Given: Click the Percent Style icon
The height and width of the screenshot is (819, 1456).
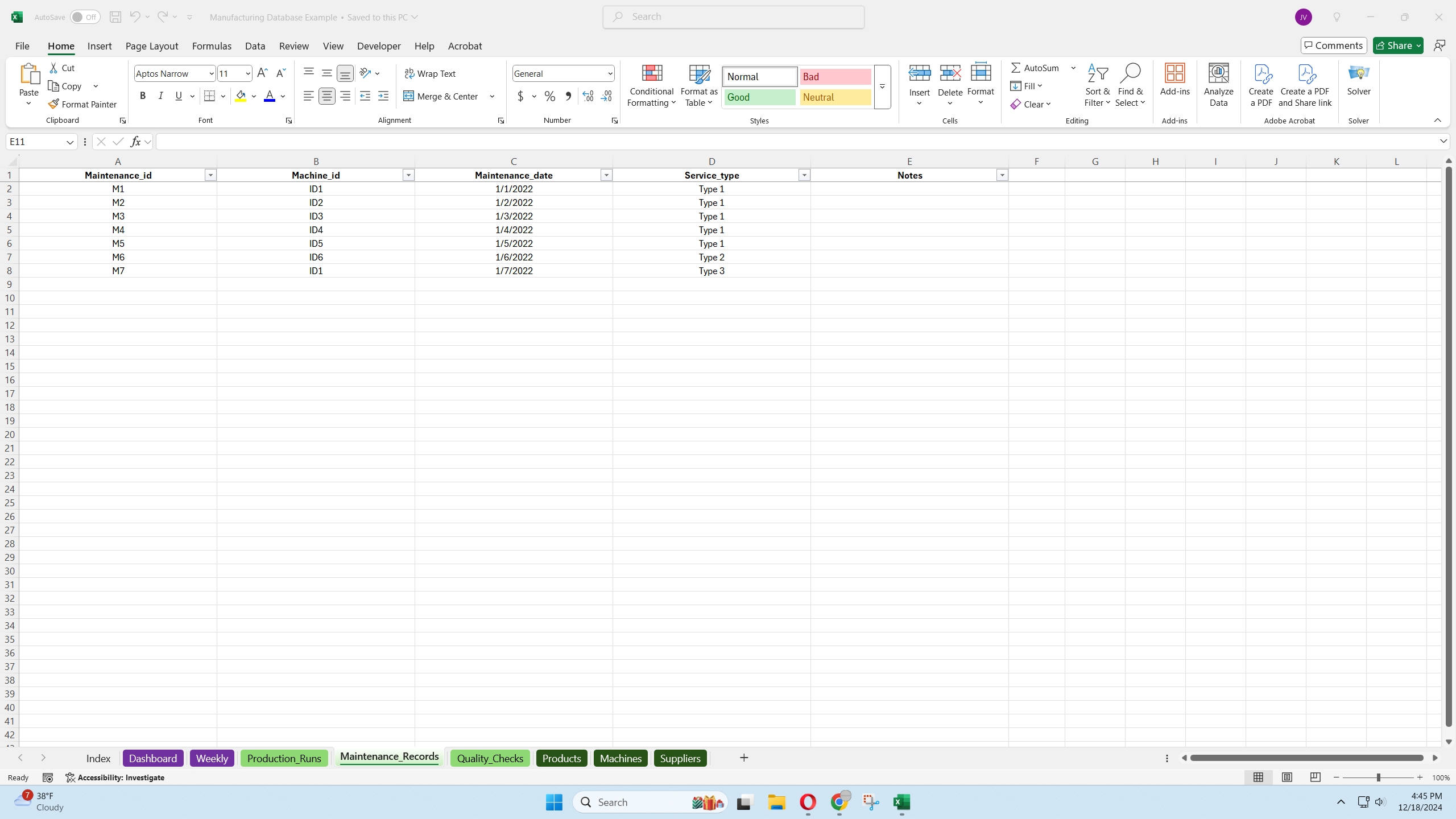Looking at the screenshot, I should (549, 96).
